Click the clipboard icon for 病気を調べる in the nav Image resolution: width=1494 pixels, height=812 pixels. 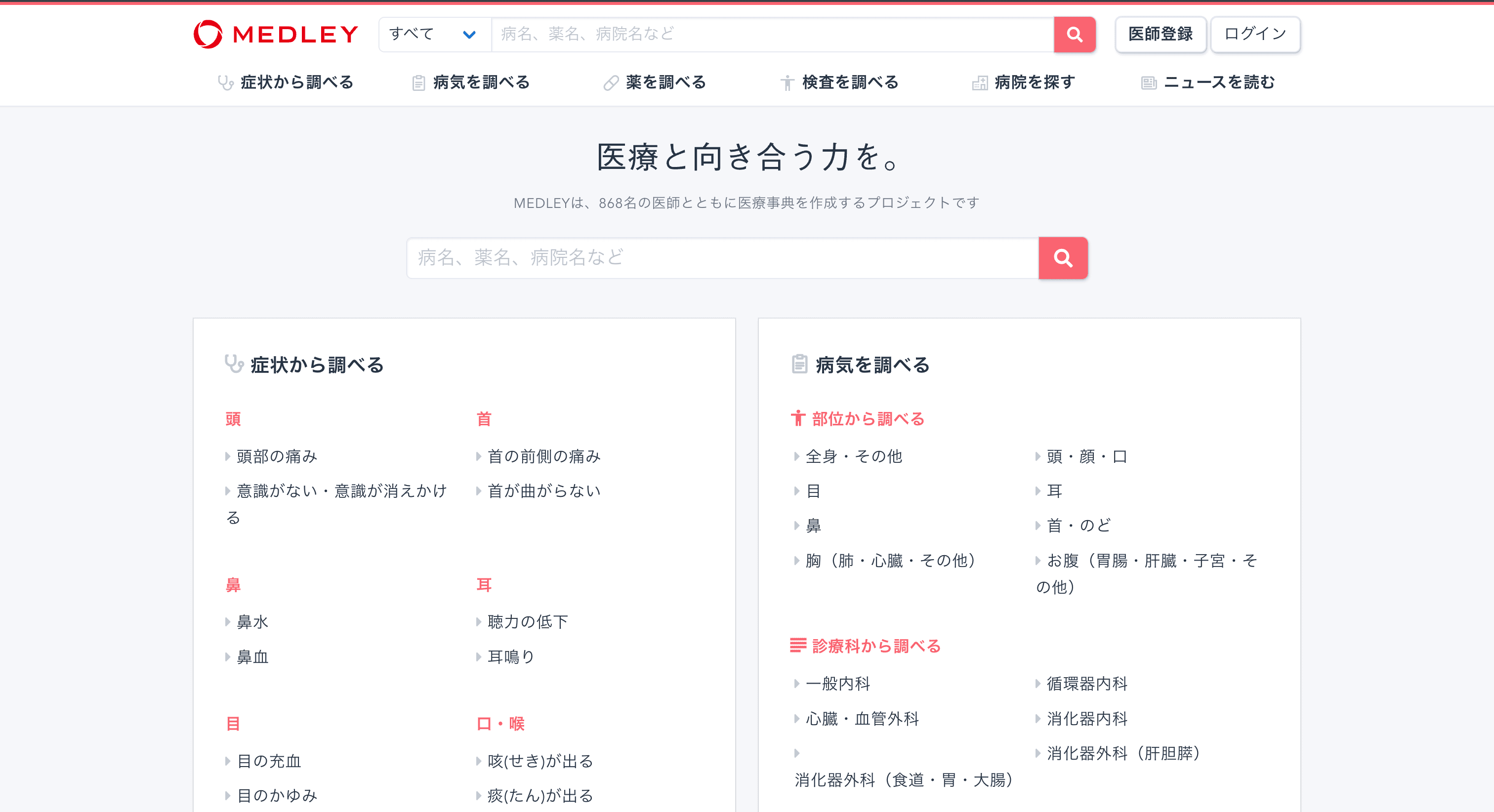418,83
